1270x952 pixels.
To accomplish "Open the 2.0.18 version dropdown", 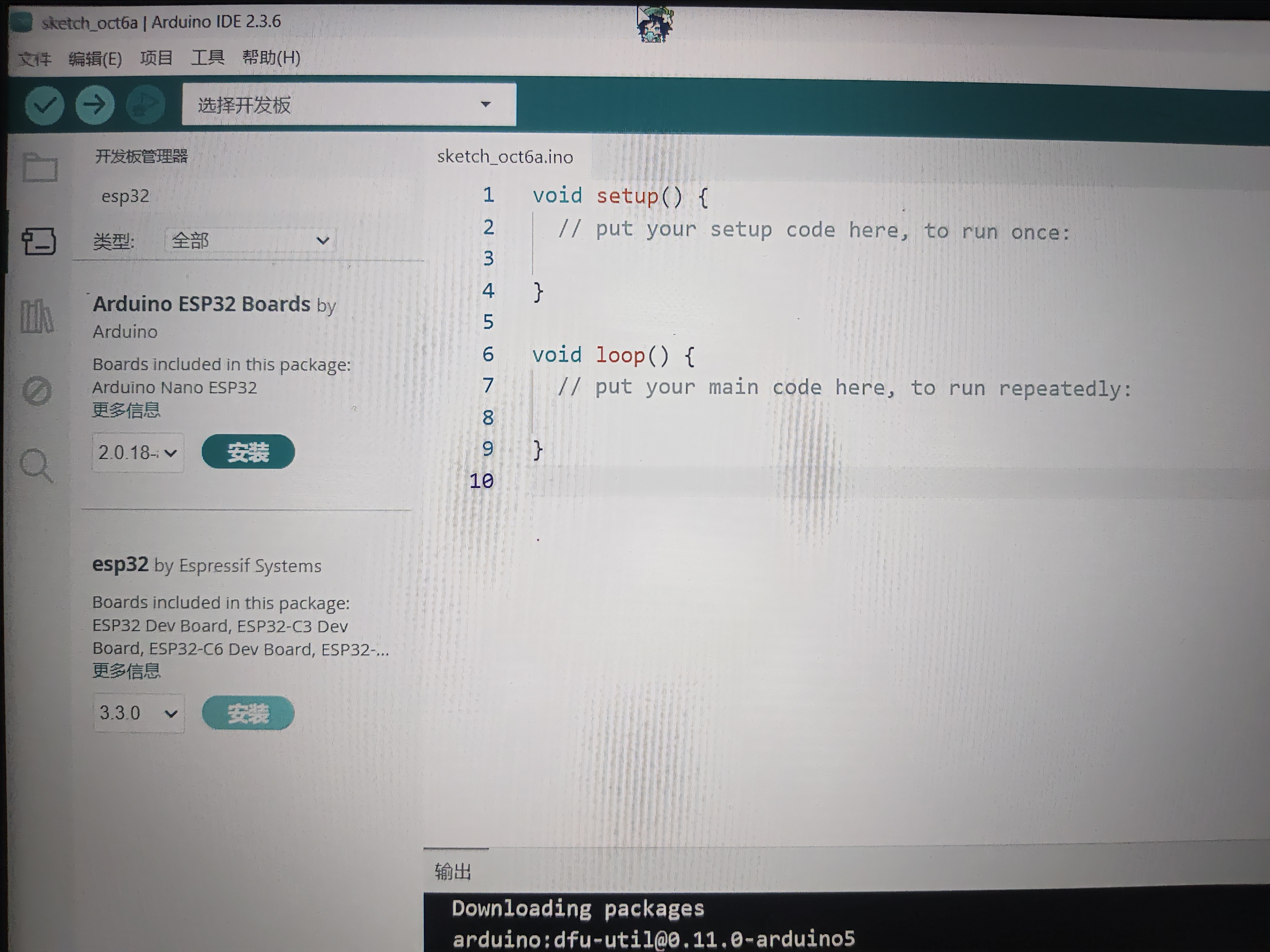I will (x=137, y=453).
